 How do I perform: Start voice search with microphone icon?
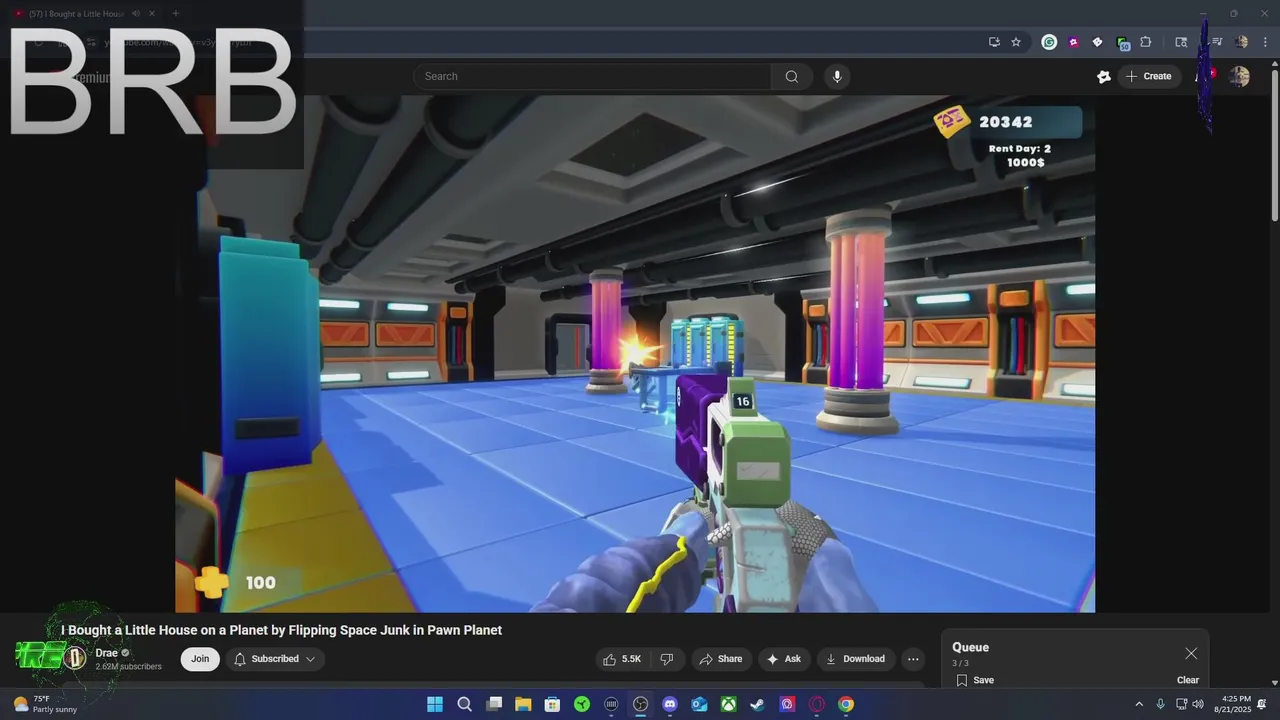point(837,76)
